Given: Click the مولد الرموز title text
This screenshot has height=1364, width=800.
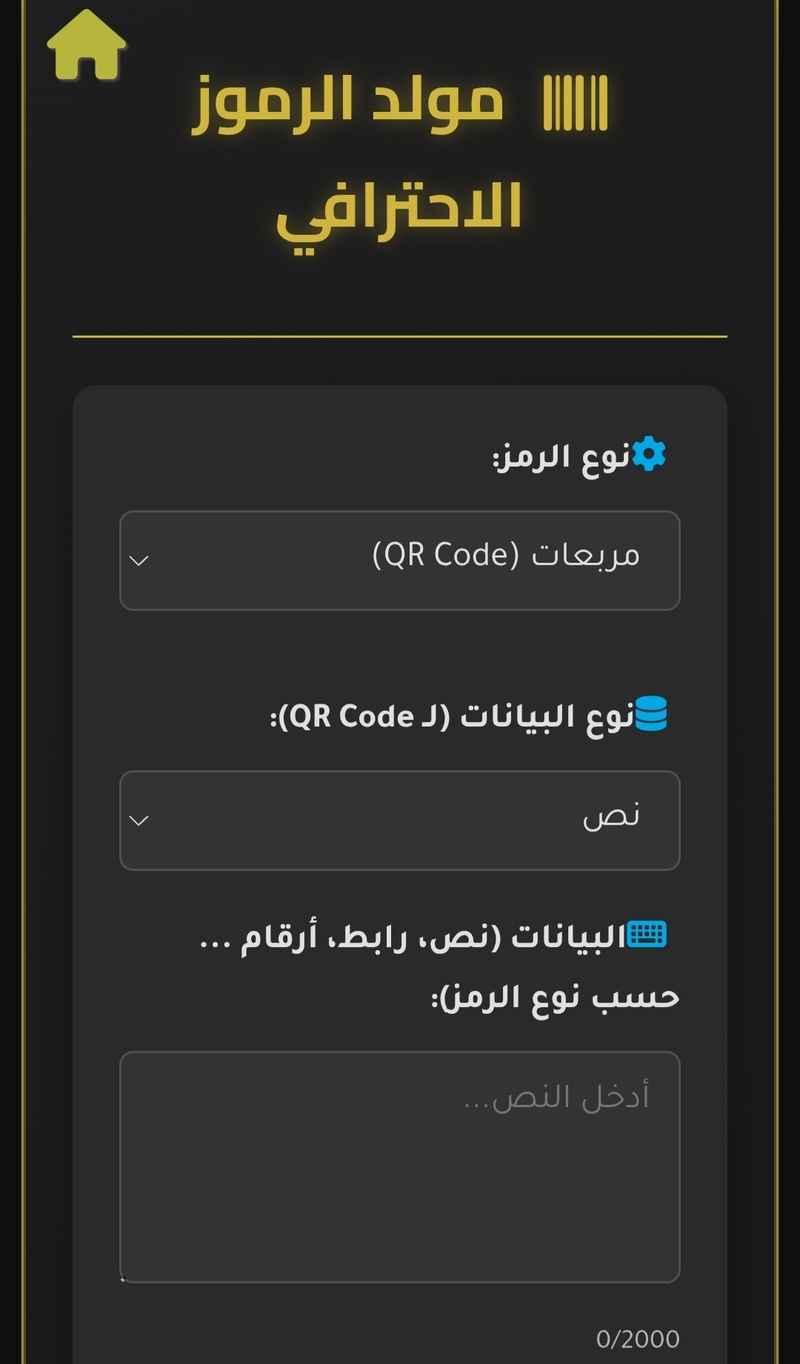Looking at the screenshot, I should [x=348, y=103].
